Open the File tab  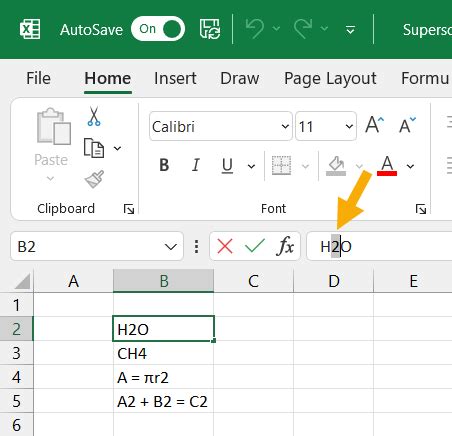click(x=38, y=79)
